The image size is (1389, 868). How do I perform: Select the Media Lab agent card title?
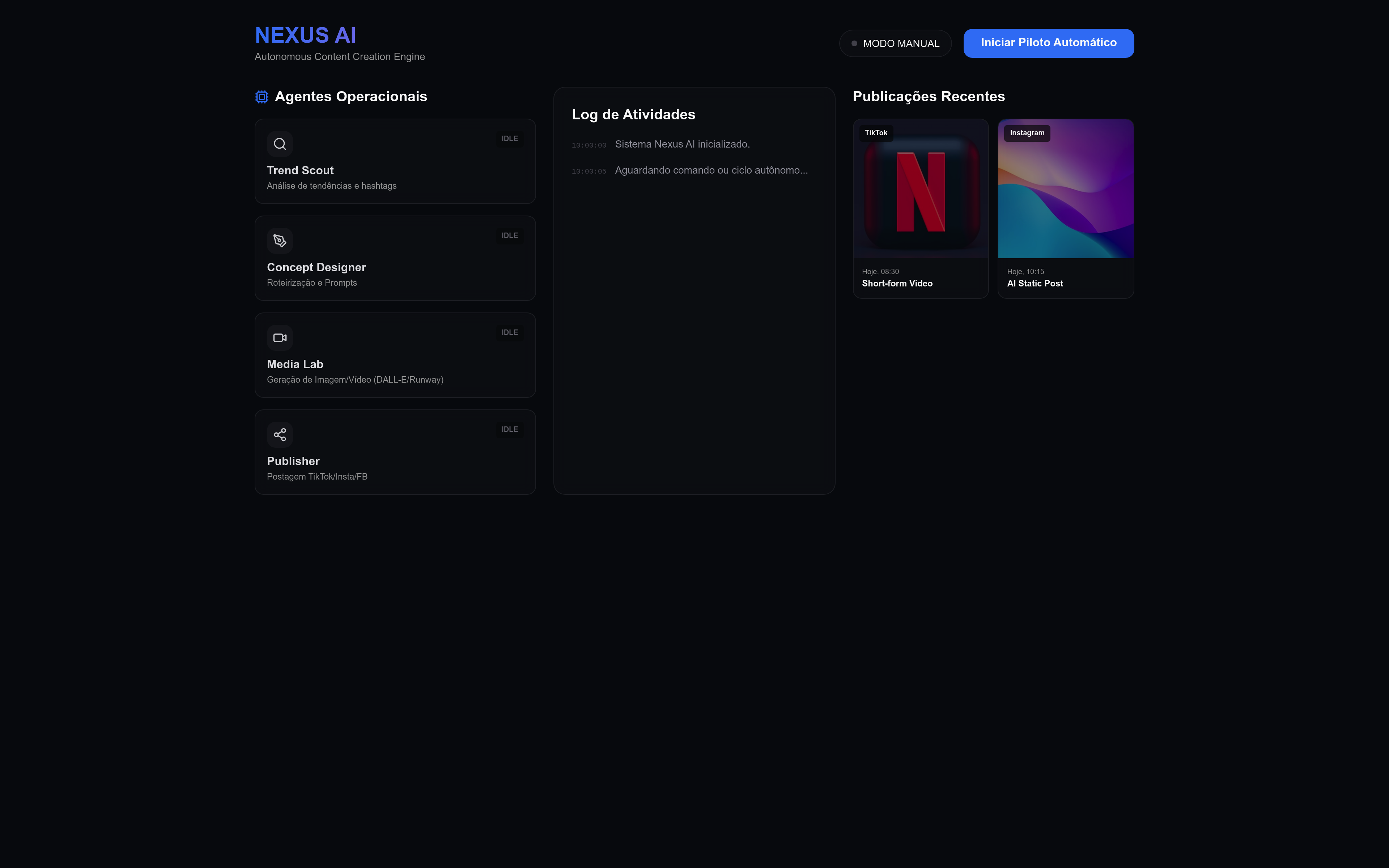point(295,365)
